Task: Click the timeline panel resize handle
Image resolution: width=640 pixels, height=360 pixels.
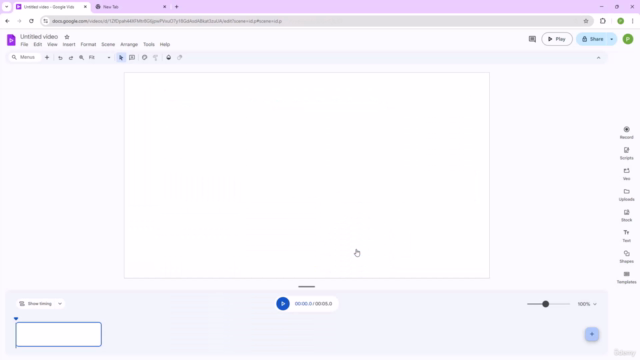Action: pyautogui.click(x=307, y=287)
